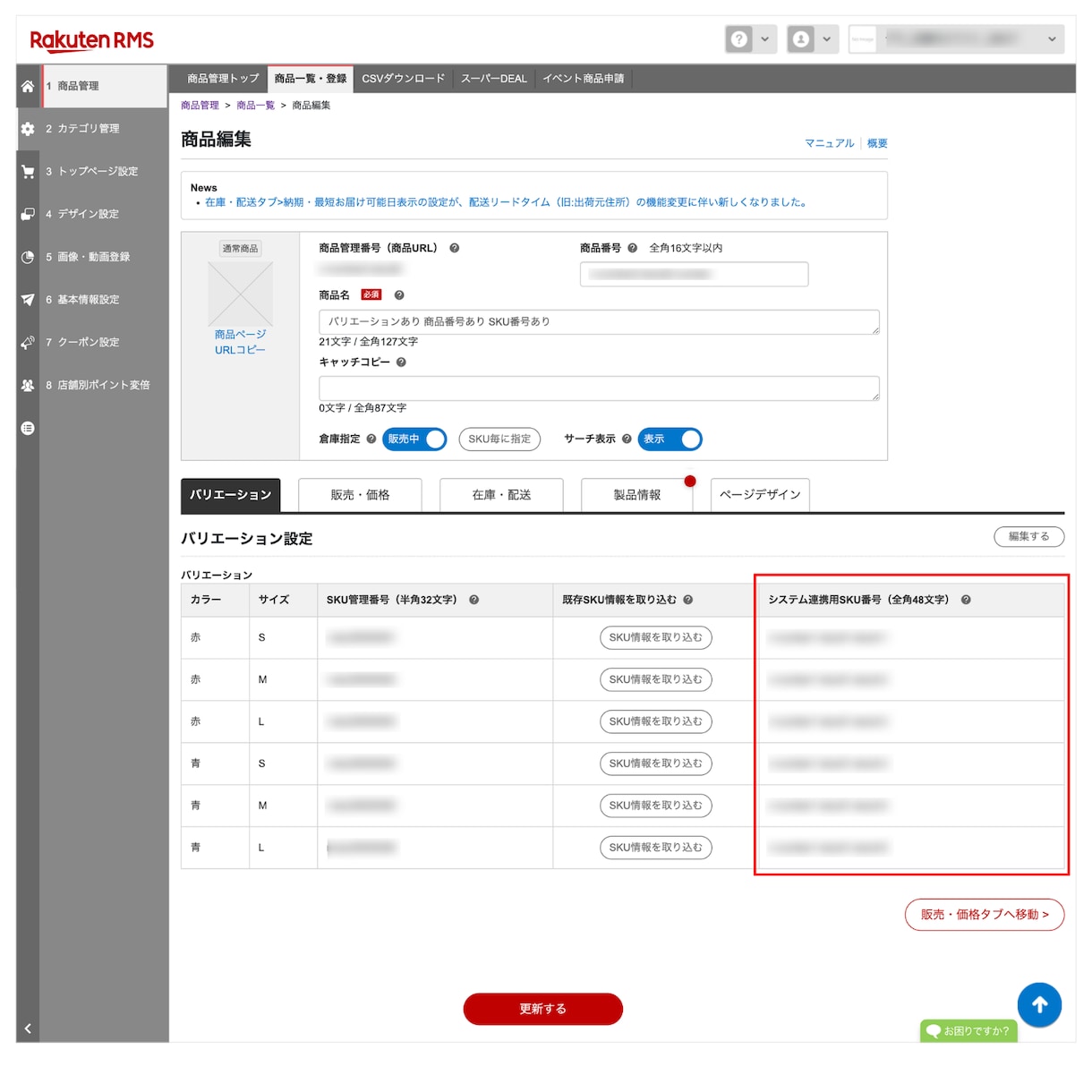Click the キャッチコピー input field
This screenshot has height=1092, width=1092.
coord(599,388)
